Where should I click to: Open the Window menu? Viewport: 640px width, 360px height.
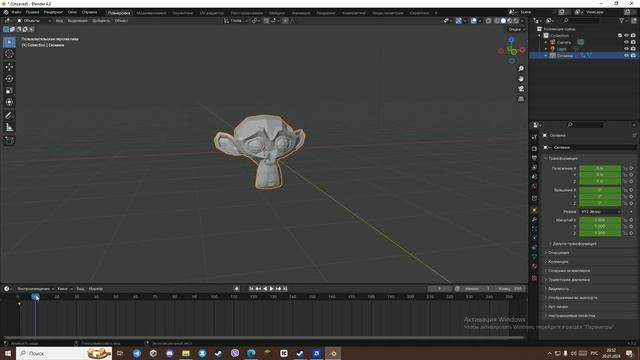[x=72, y=12]
